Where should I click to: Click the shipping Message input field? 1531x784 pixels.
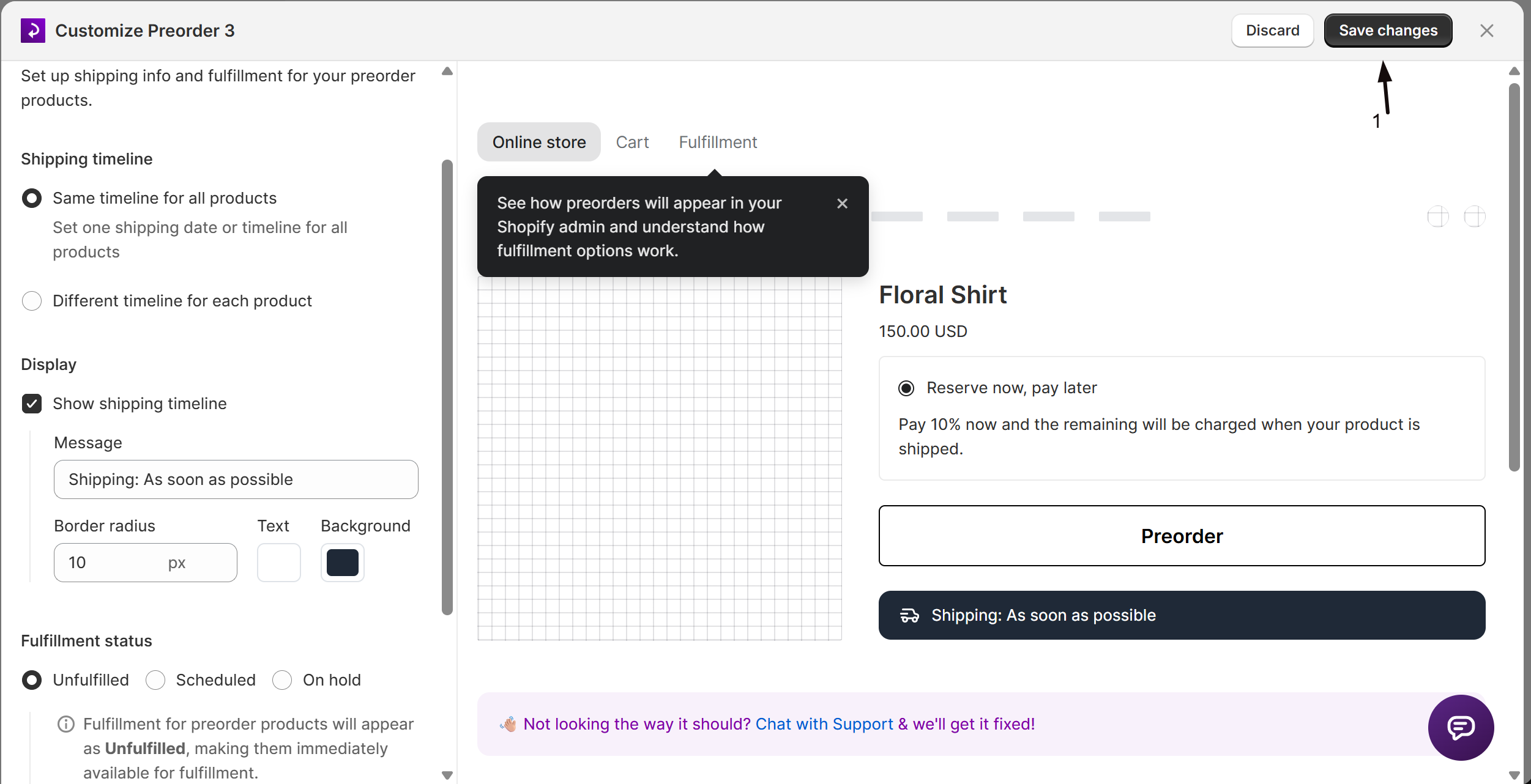coord(236,479)
